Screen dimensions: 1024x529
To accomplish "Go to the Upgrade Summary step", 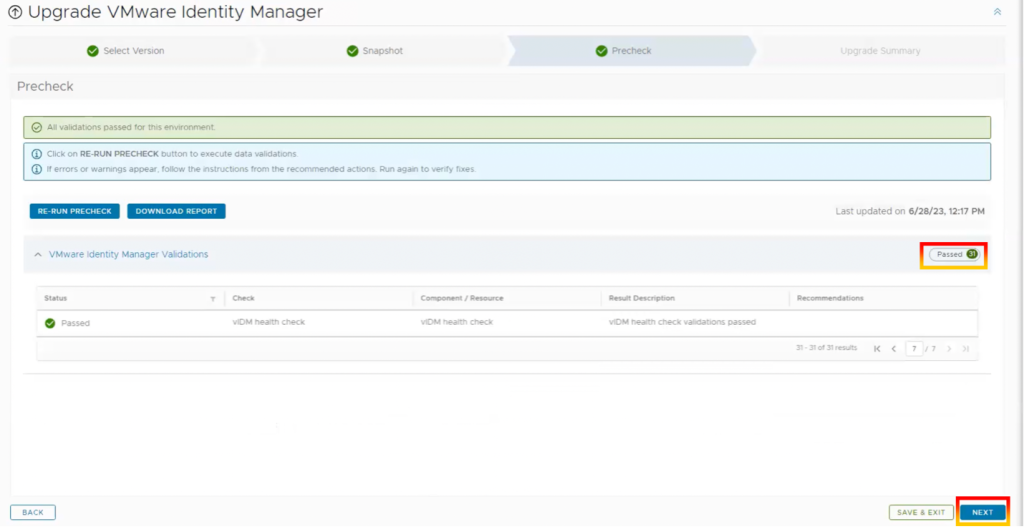I will coord(880,51).
